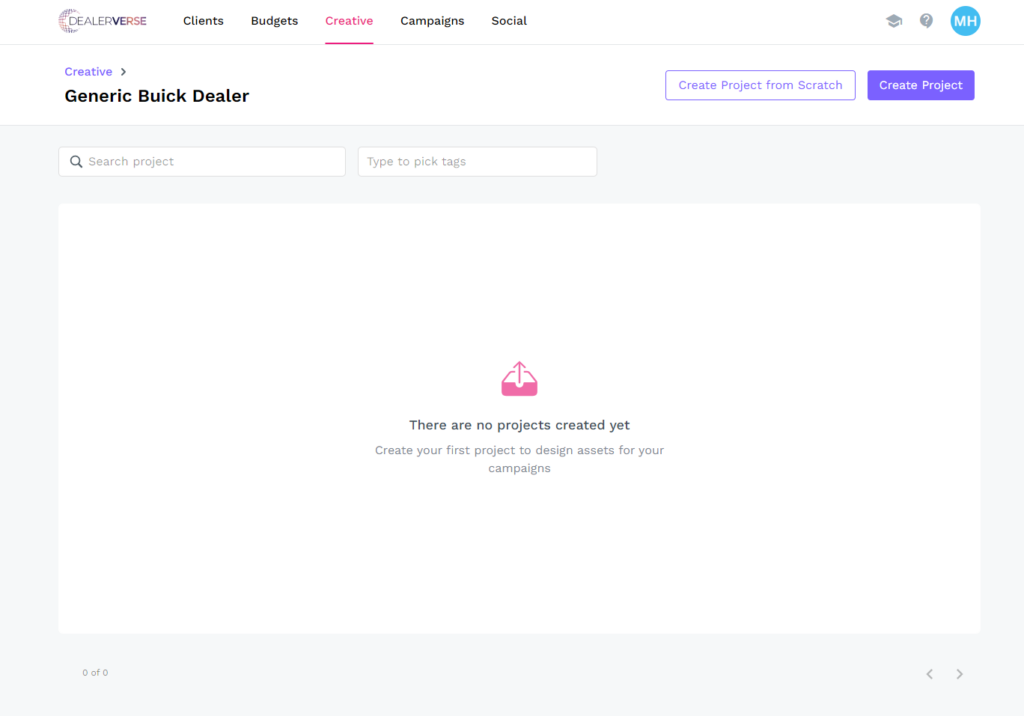The width and height of the screenshot is (1024, 716).
Task: Focus the Search project input field
Action: pyautogui.click(x=212, y=162)
